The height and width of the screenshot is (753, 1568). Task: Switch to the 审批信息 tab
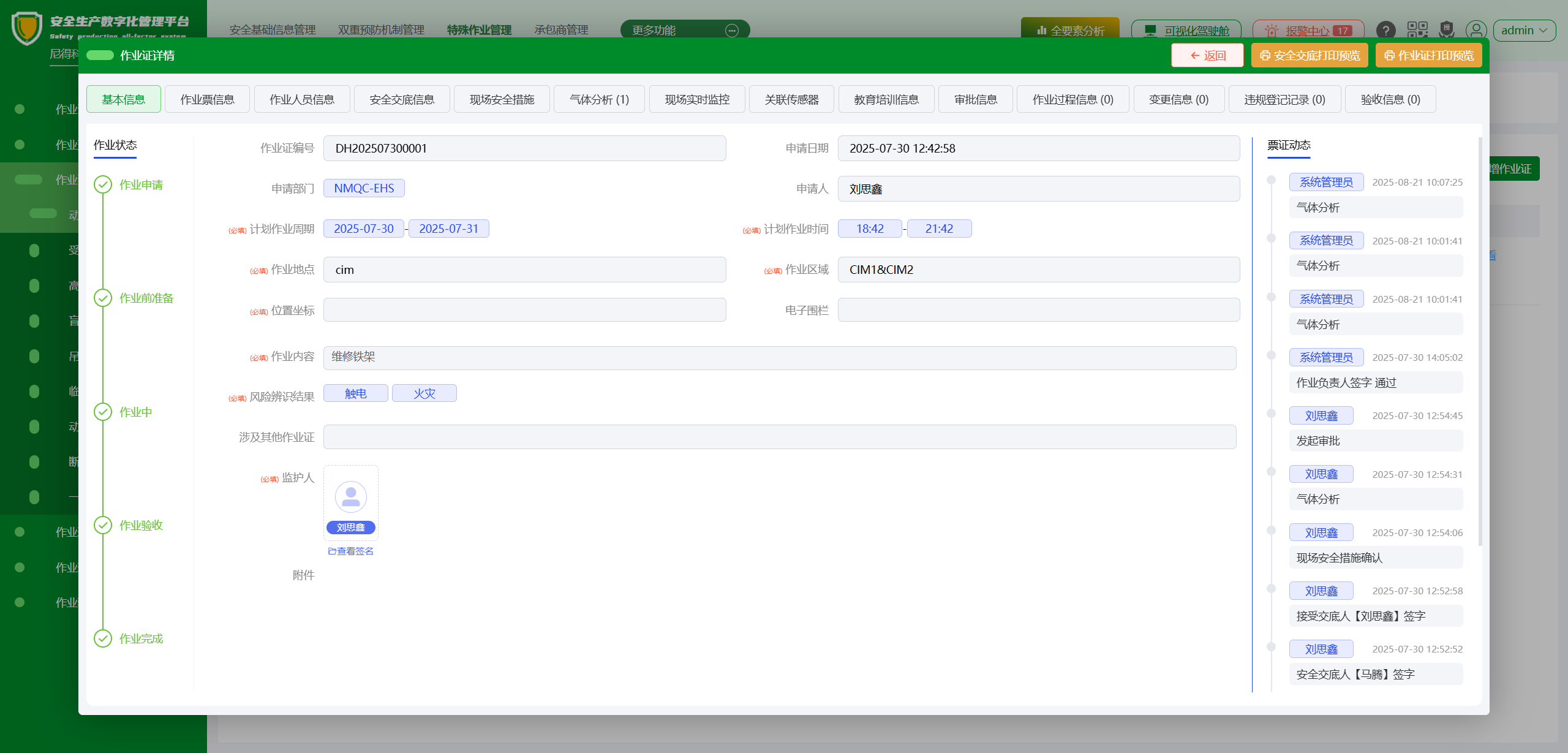tap(975, 99)
